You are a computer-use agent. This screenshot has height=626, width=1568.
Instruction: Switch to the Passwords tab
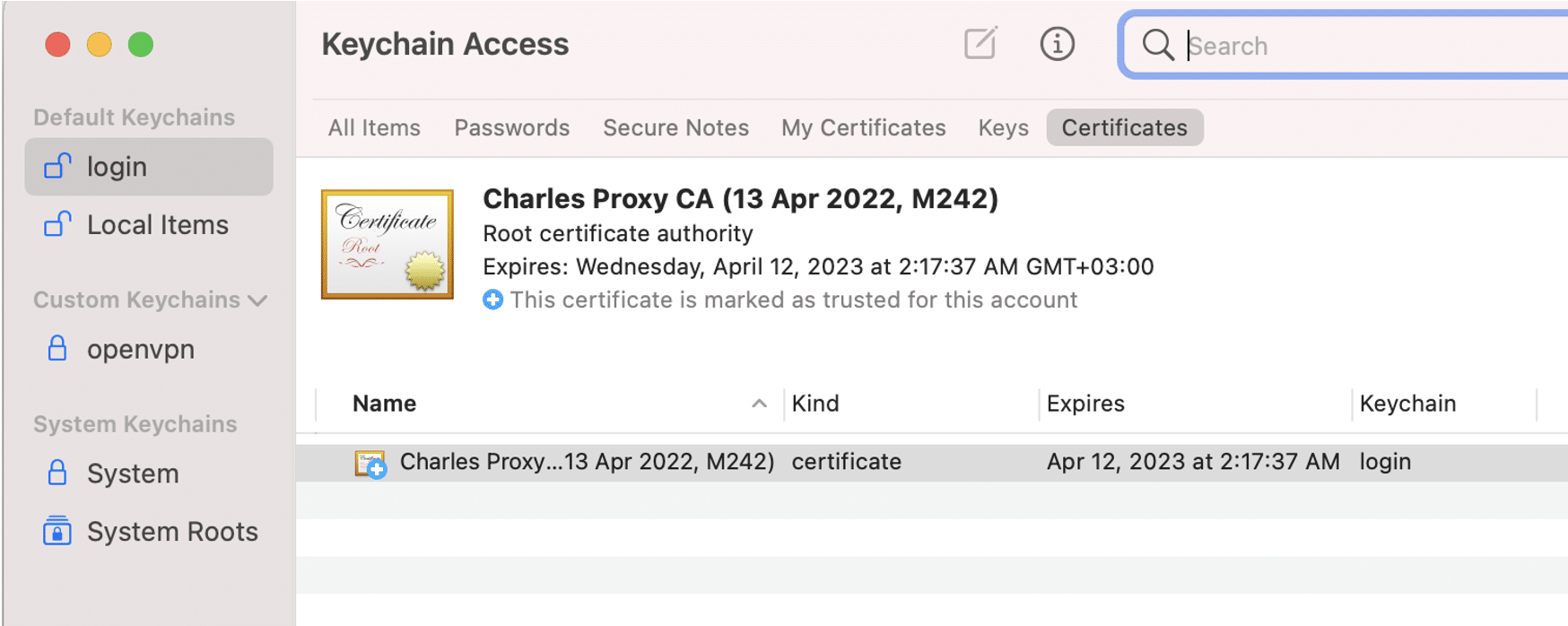(511, 127)
